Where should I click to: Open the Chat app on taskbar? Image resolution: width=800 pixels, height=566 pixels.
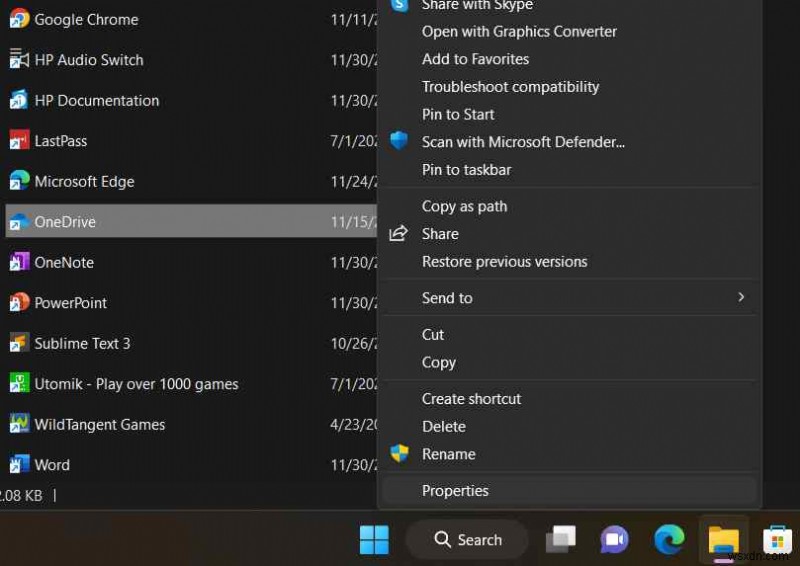(614, 539)
